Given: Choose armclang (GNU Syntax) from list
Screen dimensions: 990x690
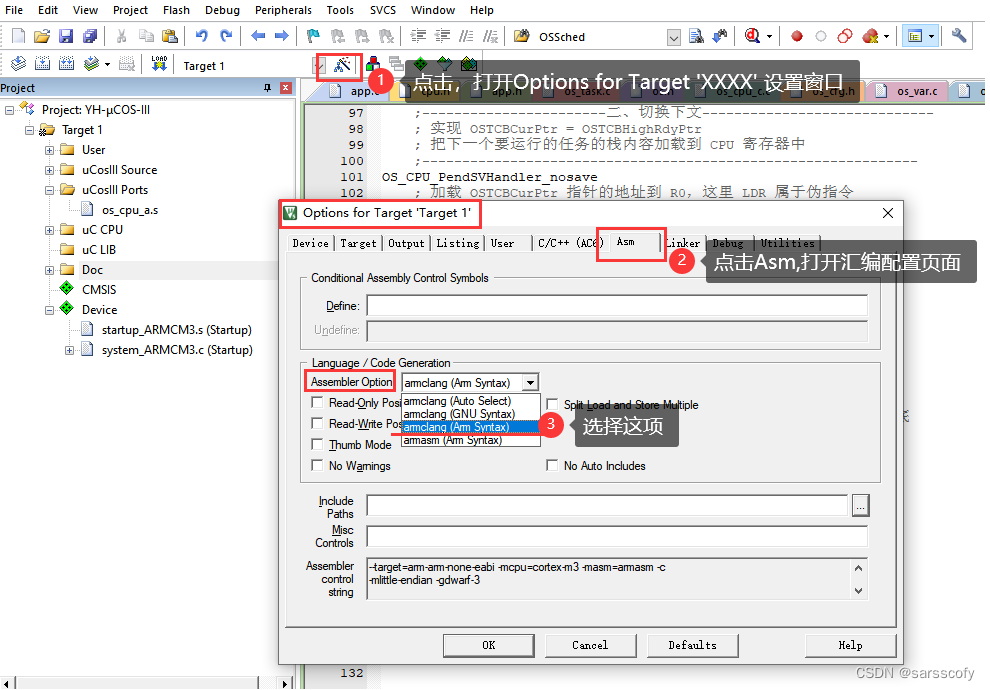Looking at the screenshot, I should click(x=470, y=414).
